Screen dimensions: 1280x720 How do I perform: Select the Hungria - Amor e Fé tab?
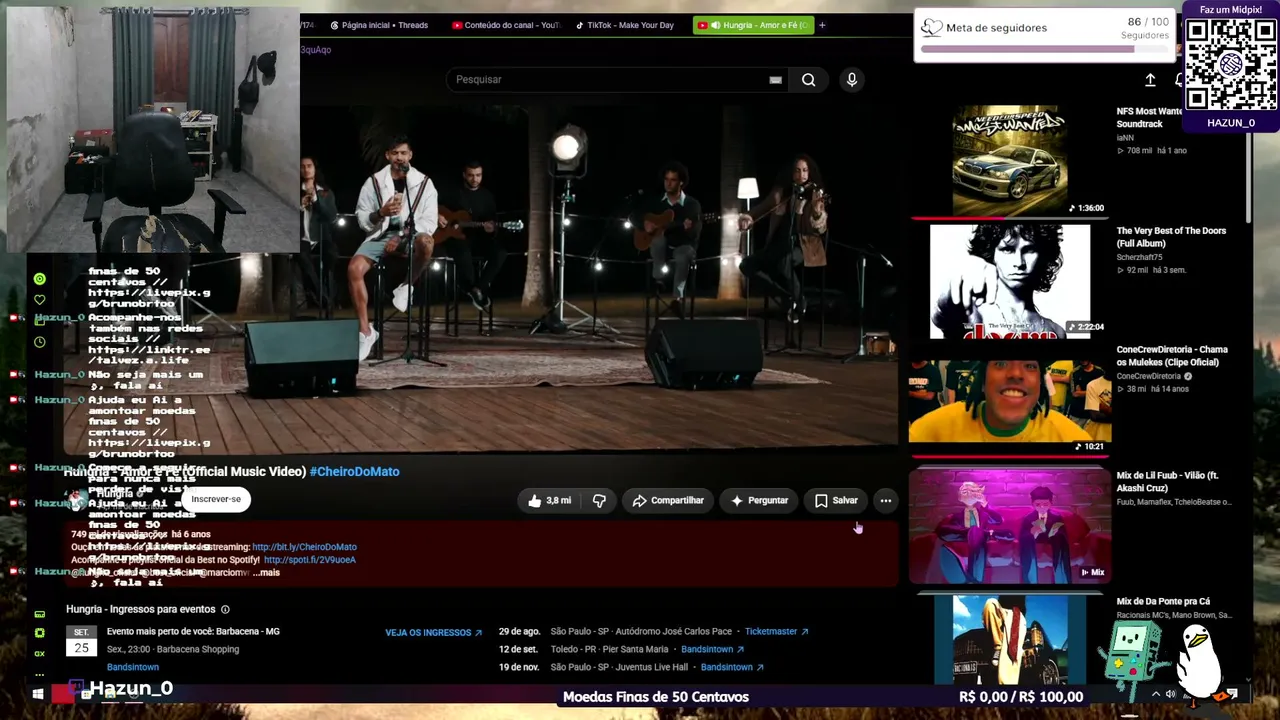coord(756,25)
